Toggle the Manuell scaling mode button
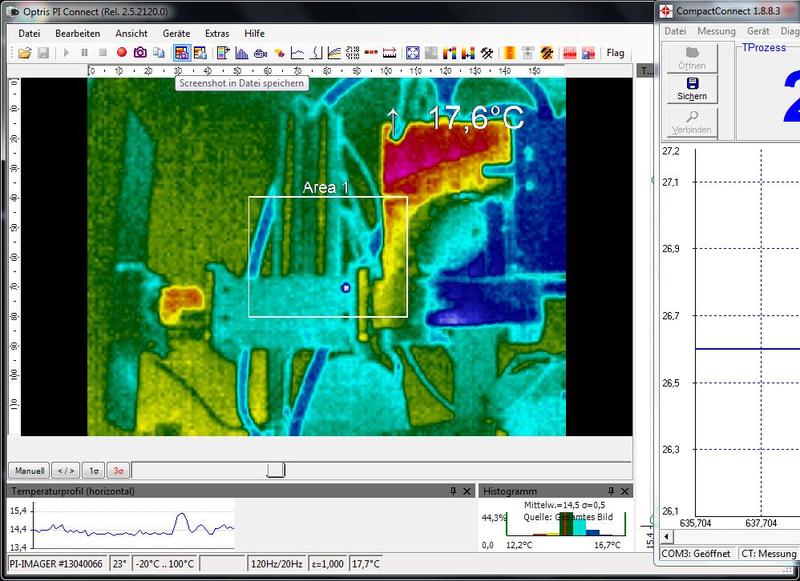The image size is (800, 581). point(28,470)
